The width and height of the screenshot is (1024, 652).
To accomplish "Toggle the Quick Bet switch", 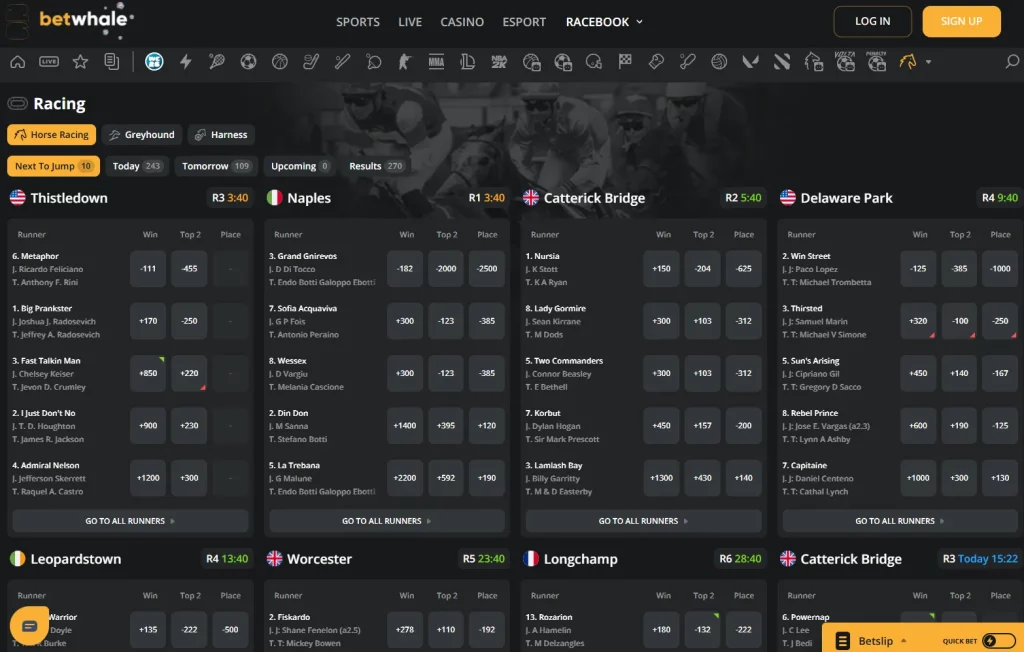I will [x=999, y=641].
